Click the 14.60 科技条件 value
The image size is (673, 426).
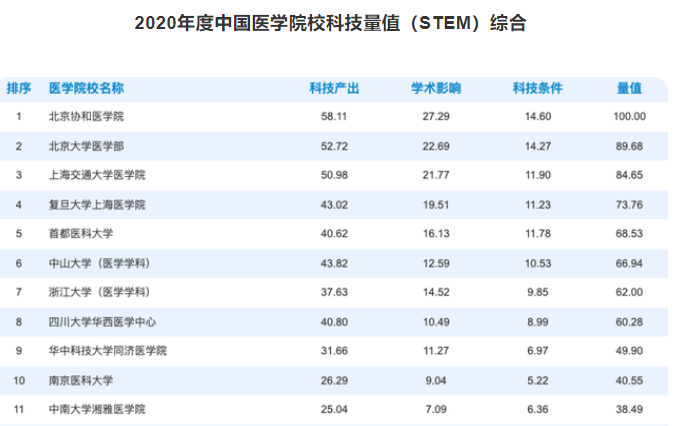[537, 116]
